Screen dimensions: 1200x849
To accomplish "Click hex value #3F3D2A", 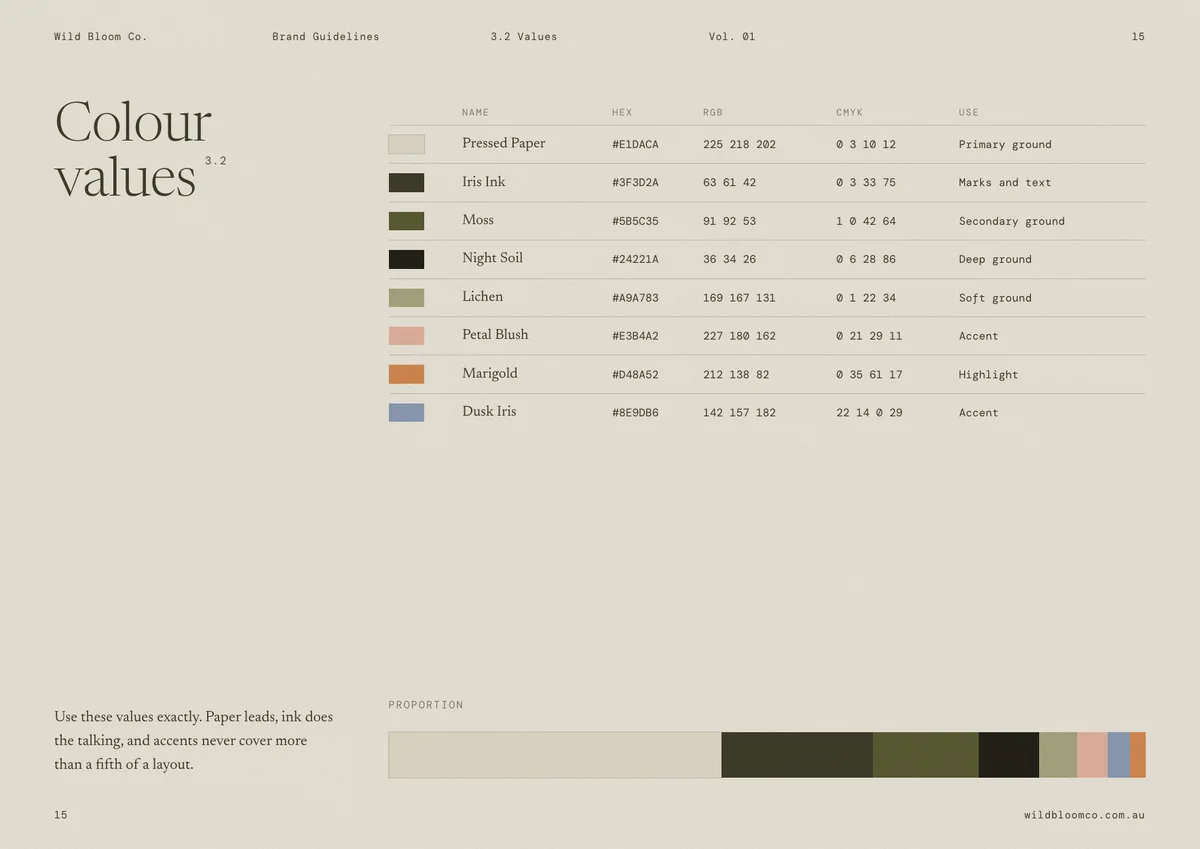I will click(635, 183).
